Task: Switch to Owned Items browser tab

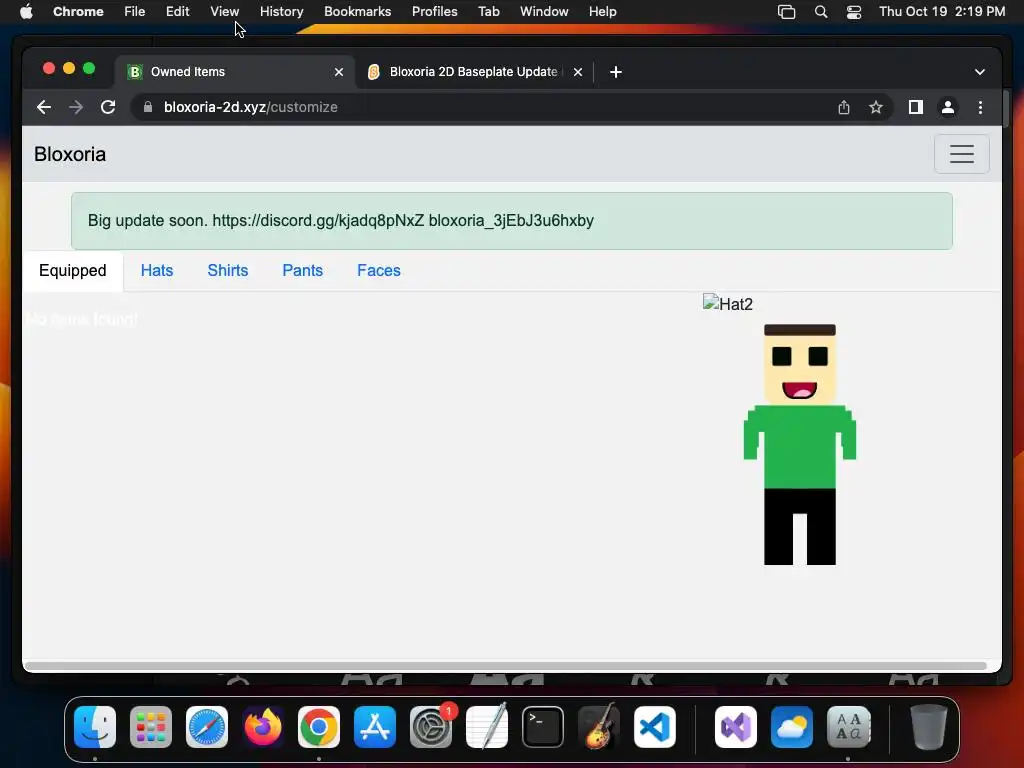Action: 235,72
